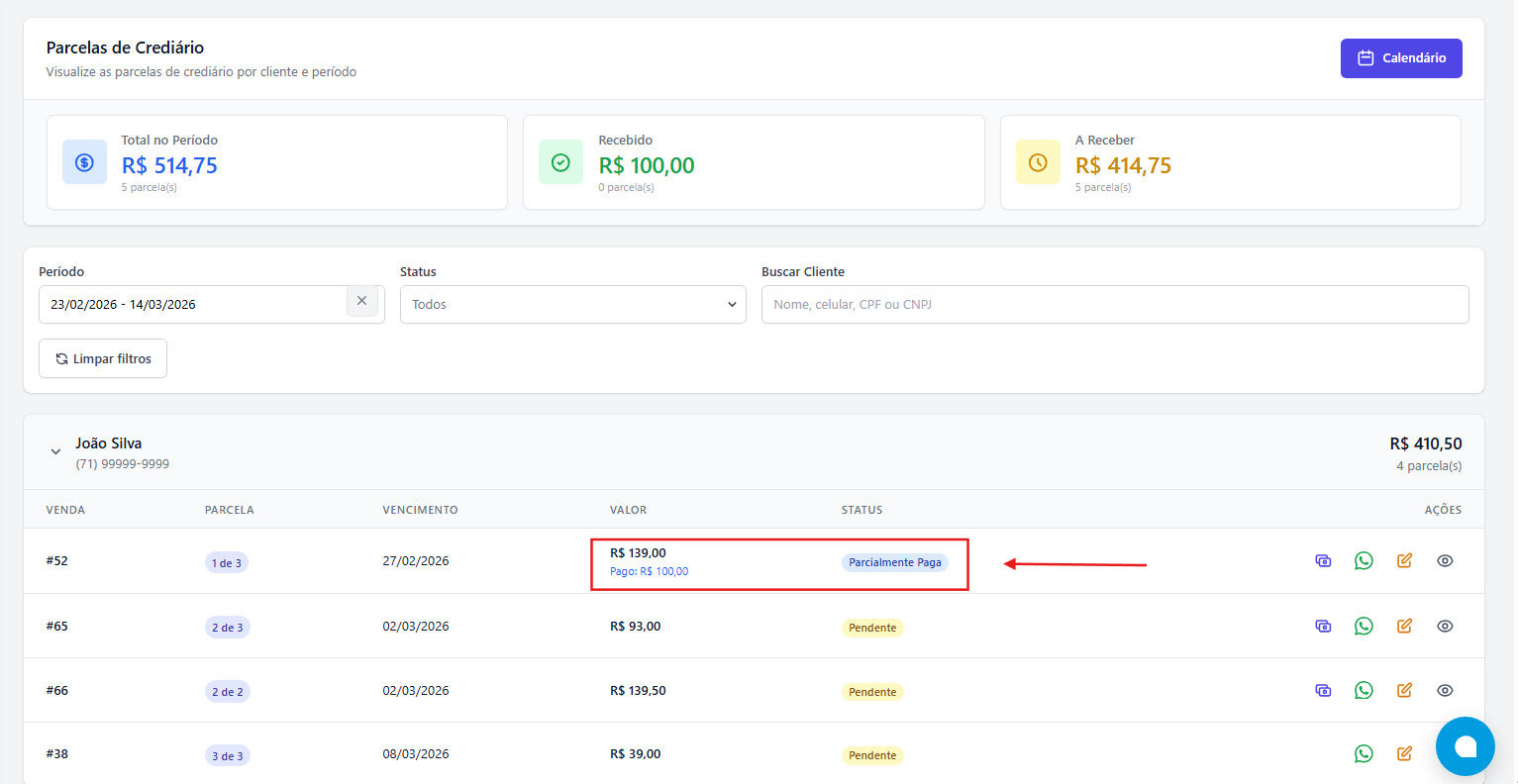Click the payment icon for sale #52
This screenshot has height=784, width=1518.
pyautogui.click(x=1323, y=561)
